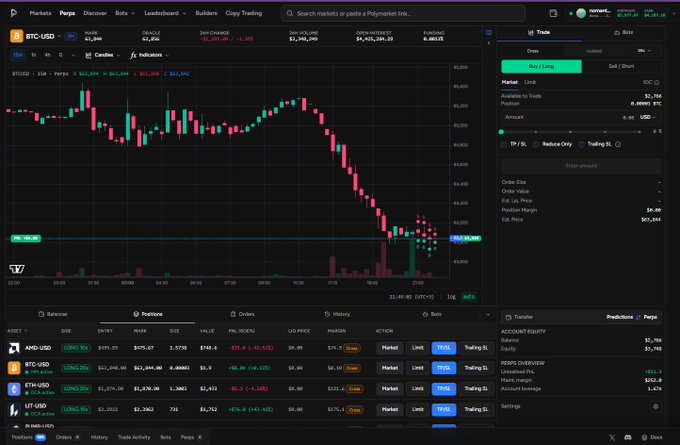Enable the Trailing SL option in order form
680x445 pixels.
[581, 144]
